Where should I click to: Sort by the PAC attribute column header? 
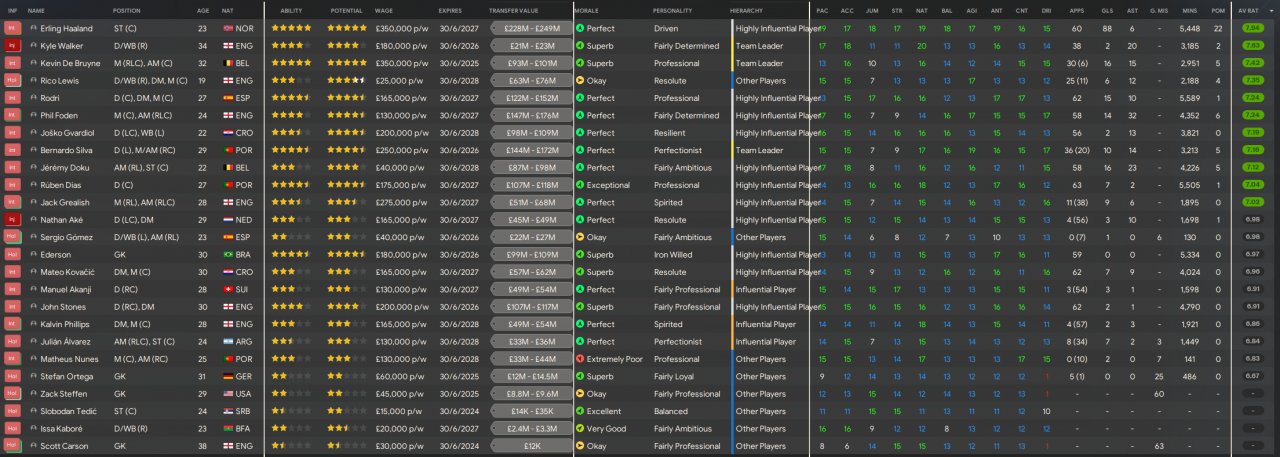pos(822,10)
